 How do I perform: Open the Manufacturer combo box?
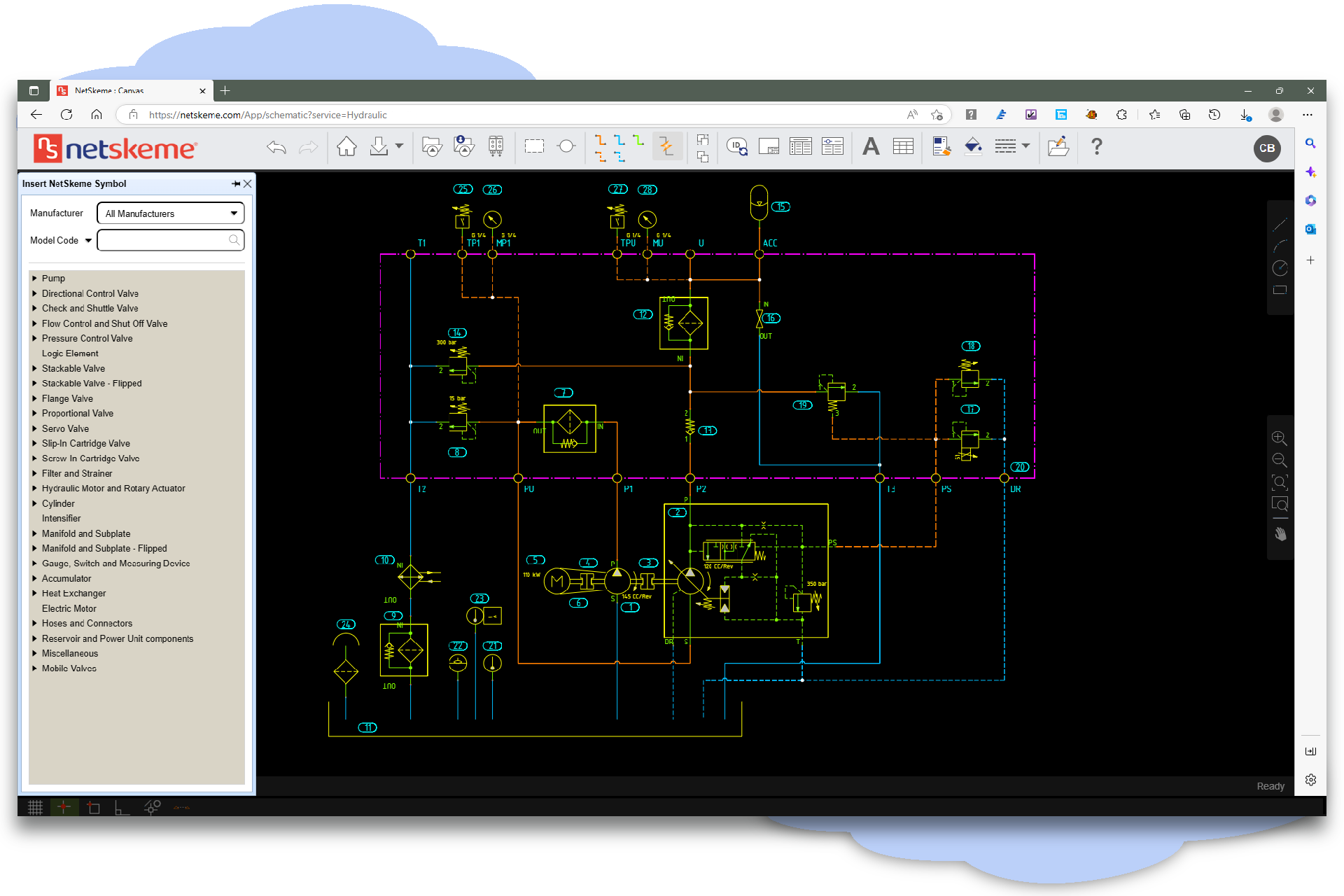(x=171, y=213)
